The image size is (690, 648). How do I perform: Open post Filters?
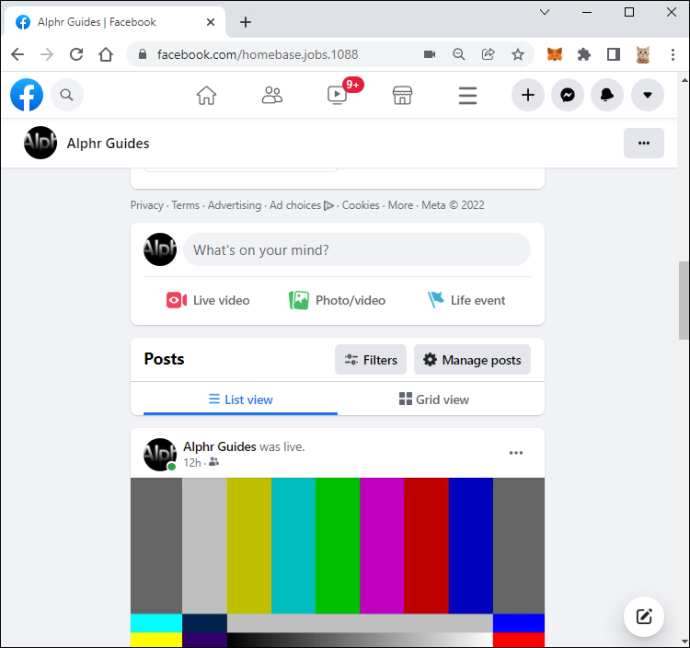point(371,360)
